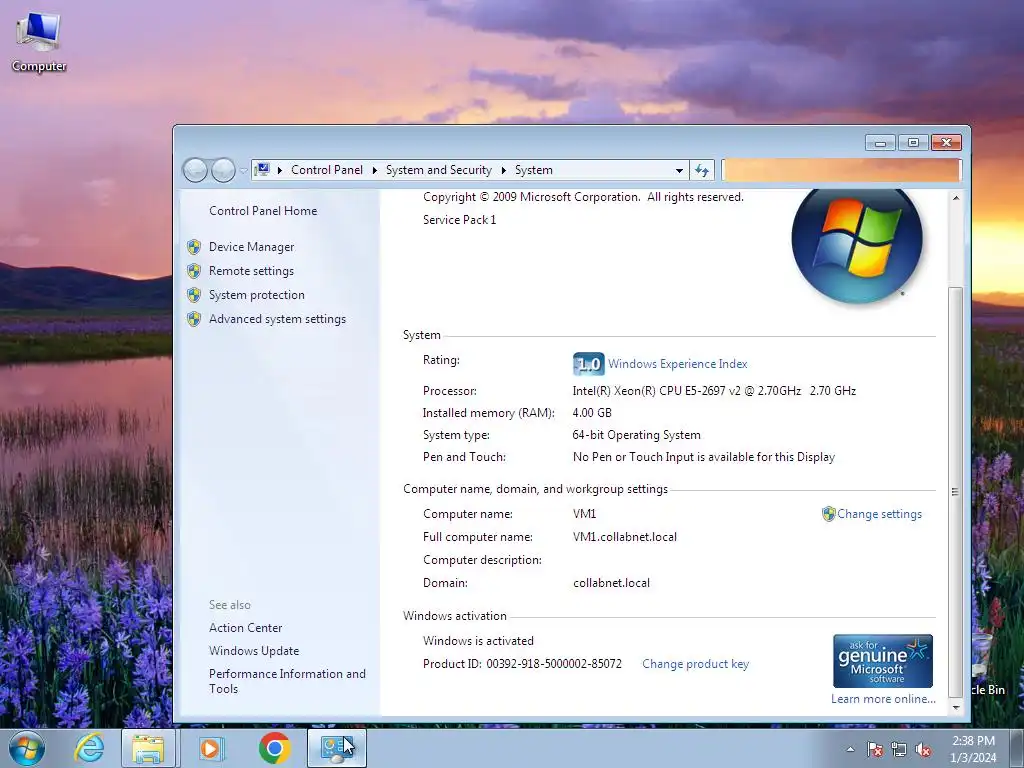Click the Service Pack 1 text
The height and width of the screenshot is (768, 1024).
click(460, 220)
